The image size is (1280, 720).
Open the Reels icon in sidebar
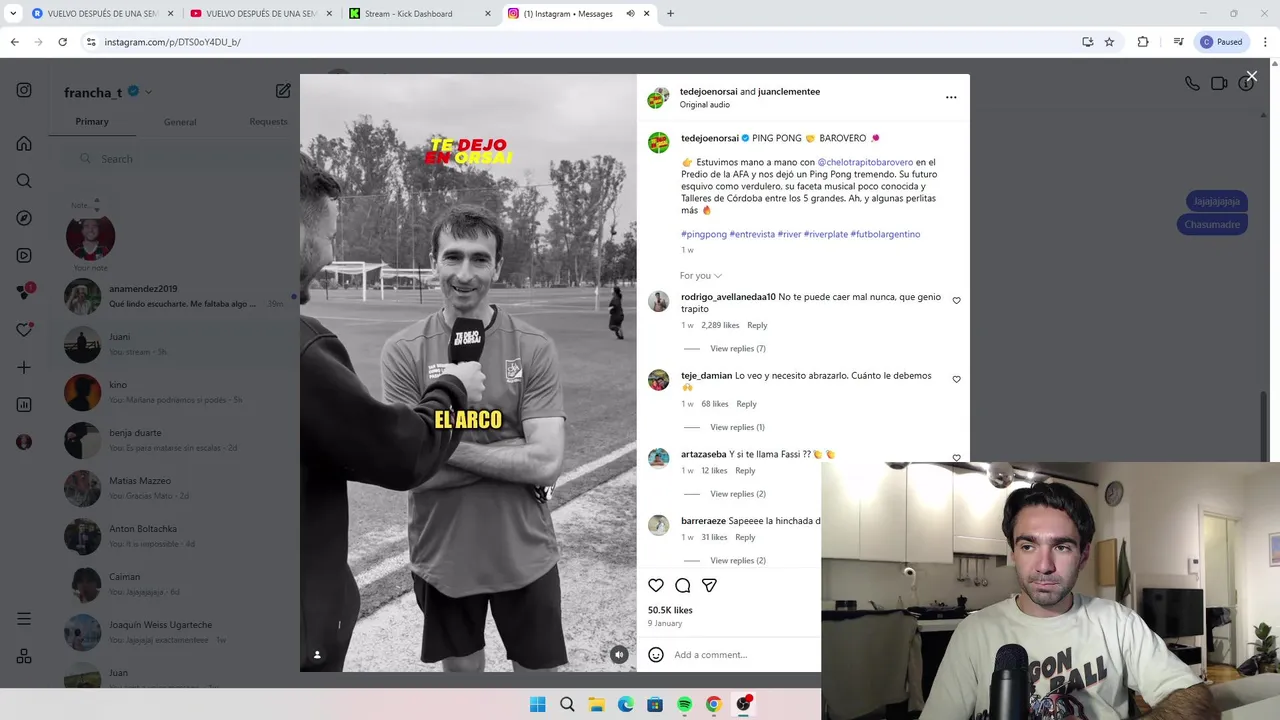24,255
